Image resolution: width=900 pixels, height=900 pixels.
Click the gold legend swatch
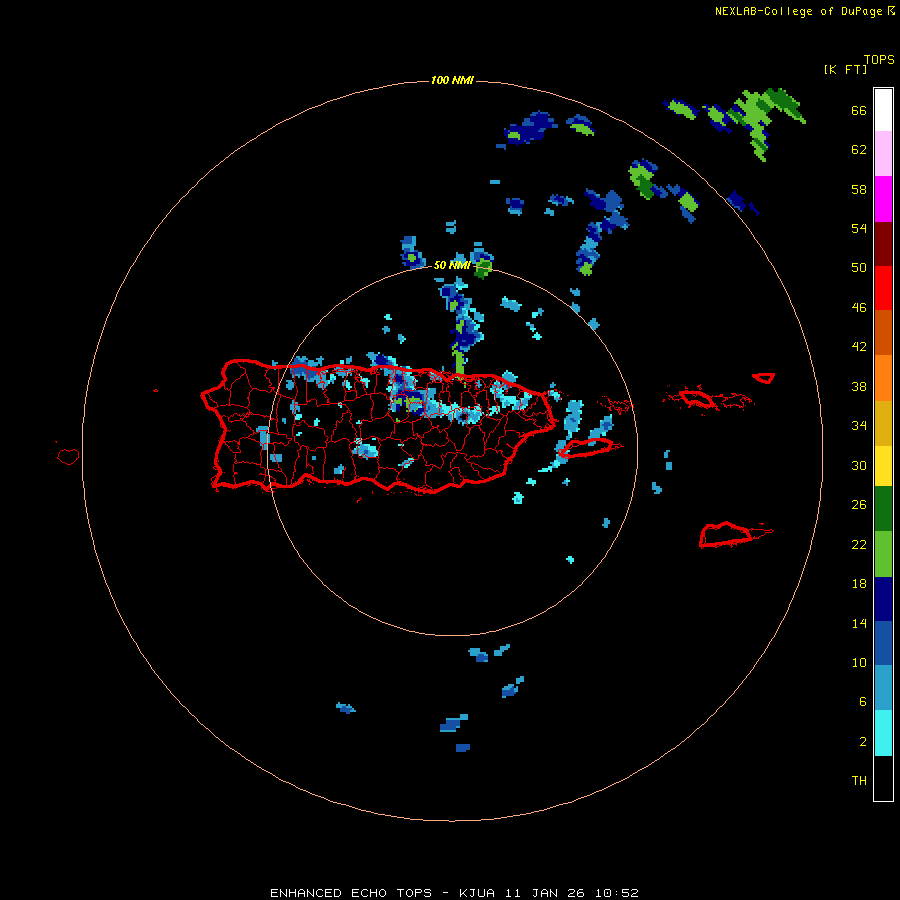point(883,422)
